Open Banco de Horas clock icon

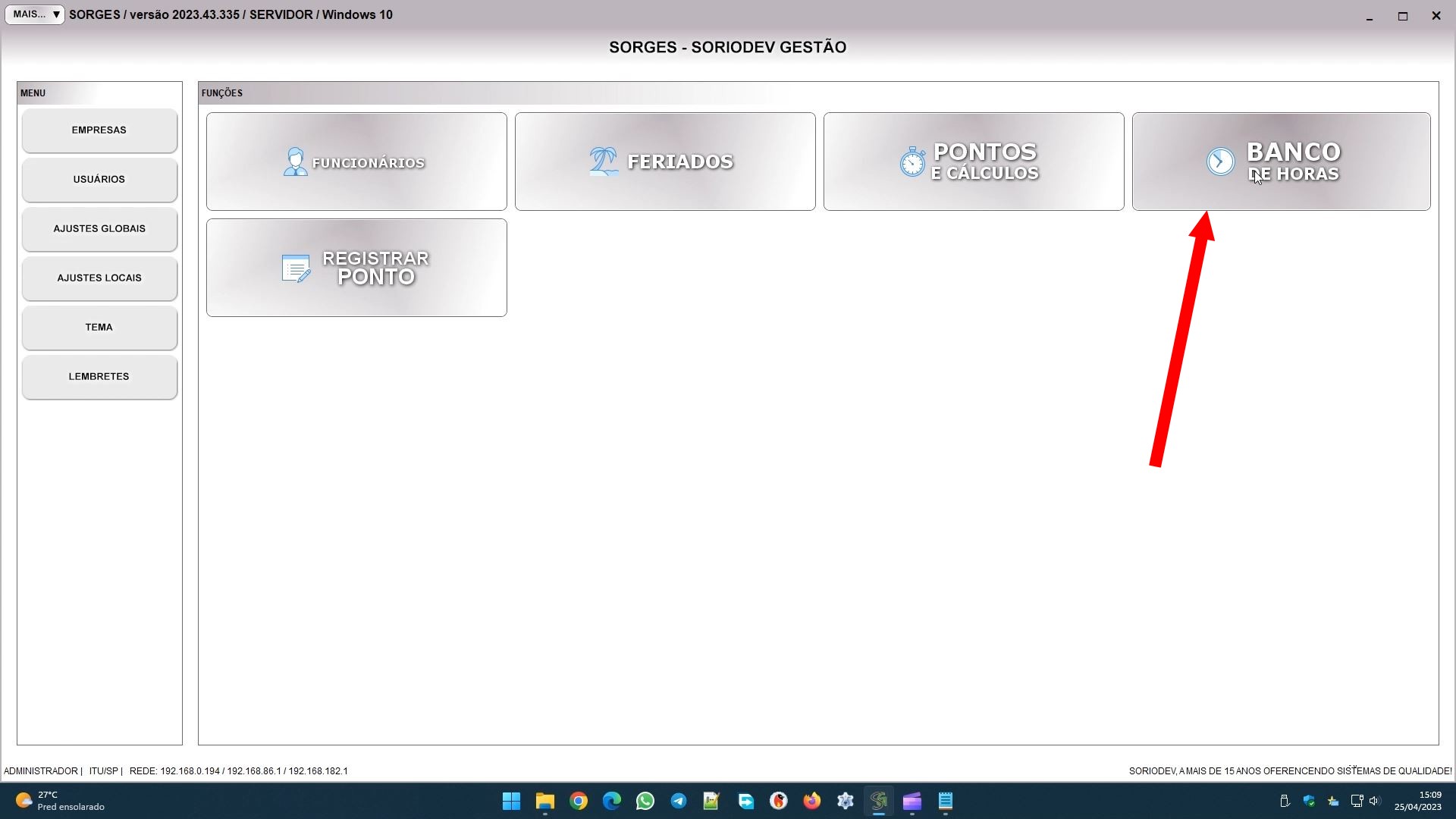pos(1220,162)
